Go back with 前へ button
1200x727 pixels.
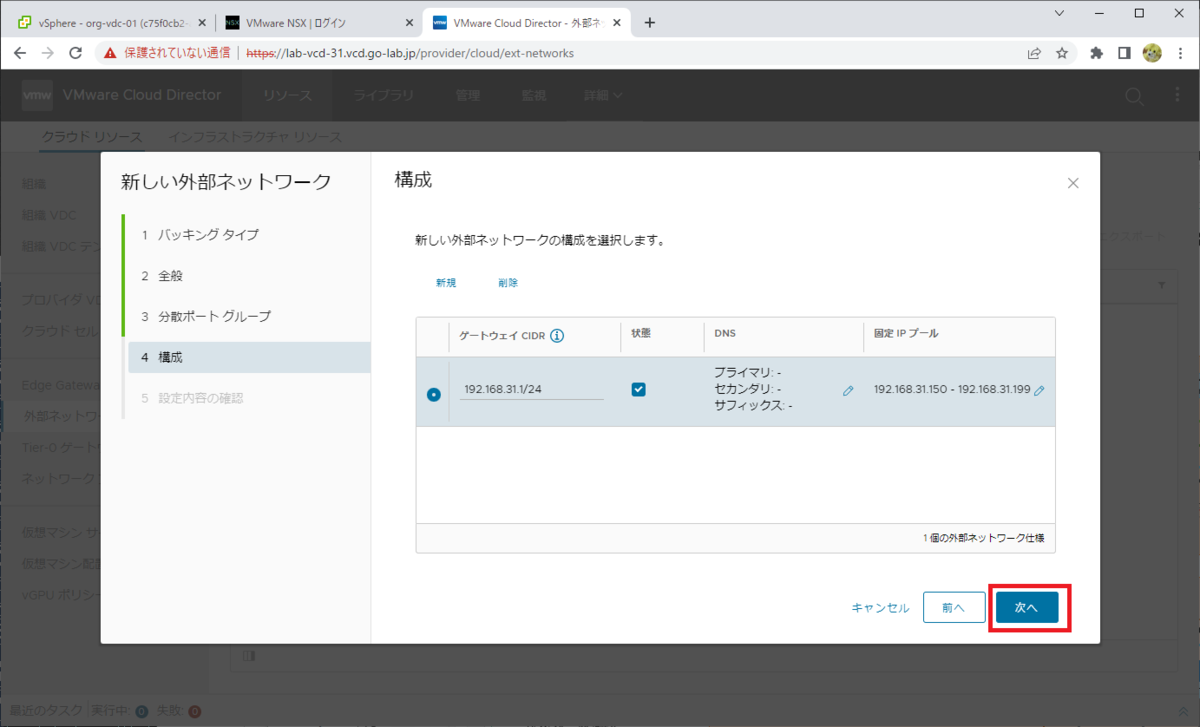[953, 607]
